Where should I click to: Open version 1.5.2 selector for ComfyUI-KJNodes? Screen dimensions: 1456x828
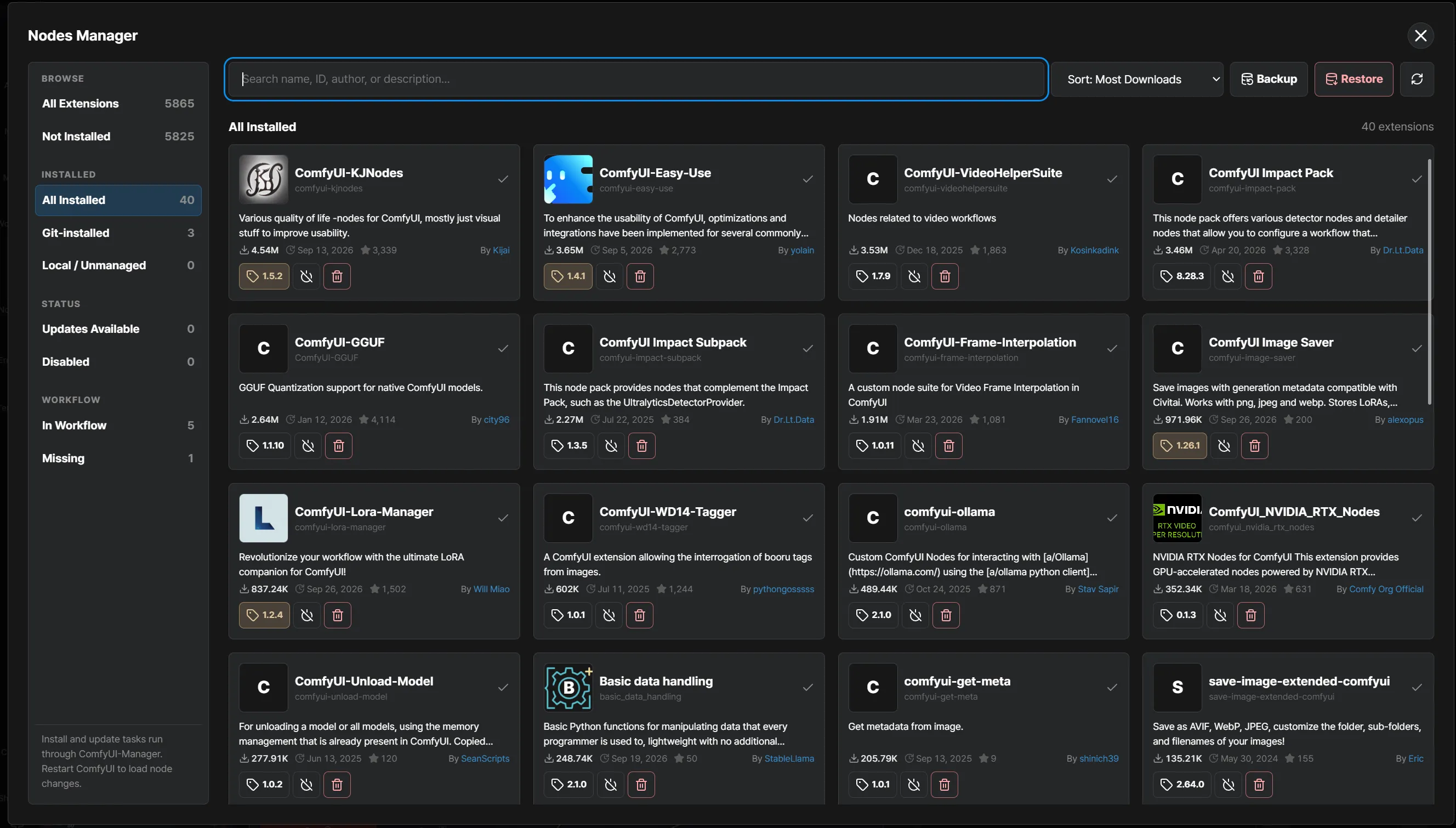click(264, 276)
